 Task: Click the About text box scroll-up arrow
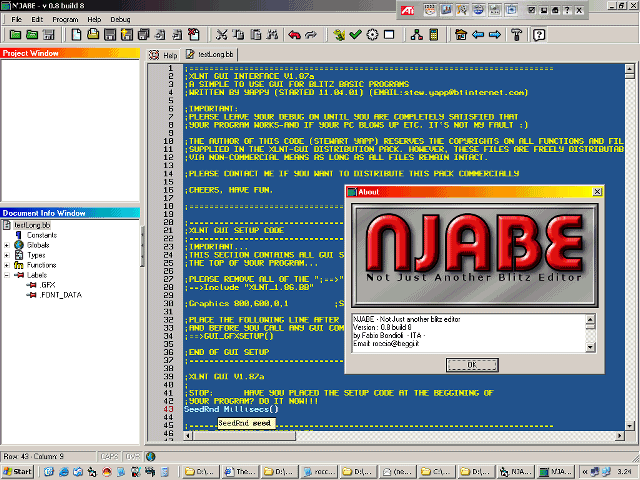(x=590, y=319)
